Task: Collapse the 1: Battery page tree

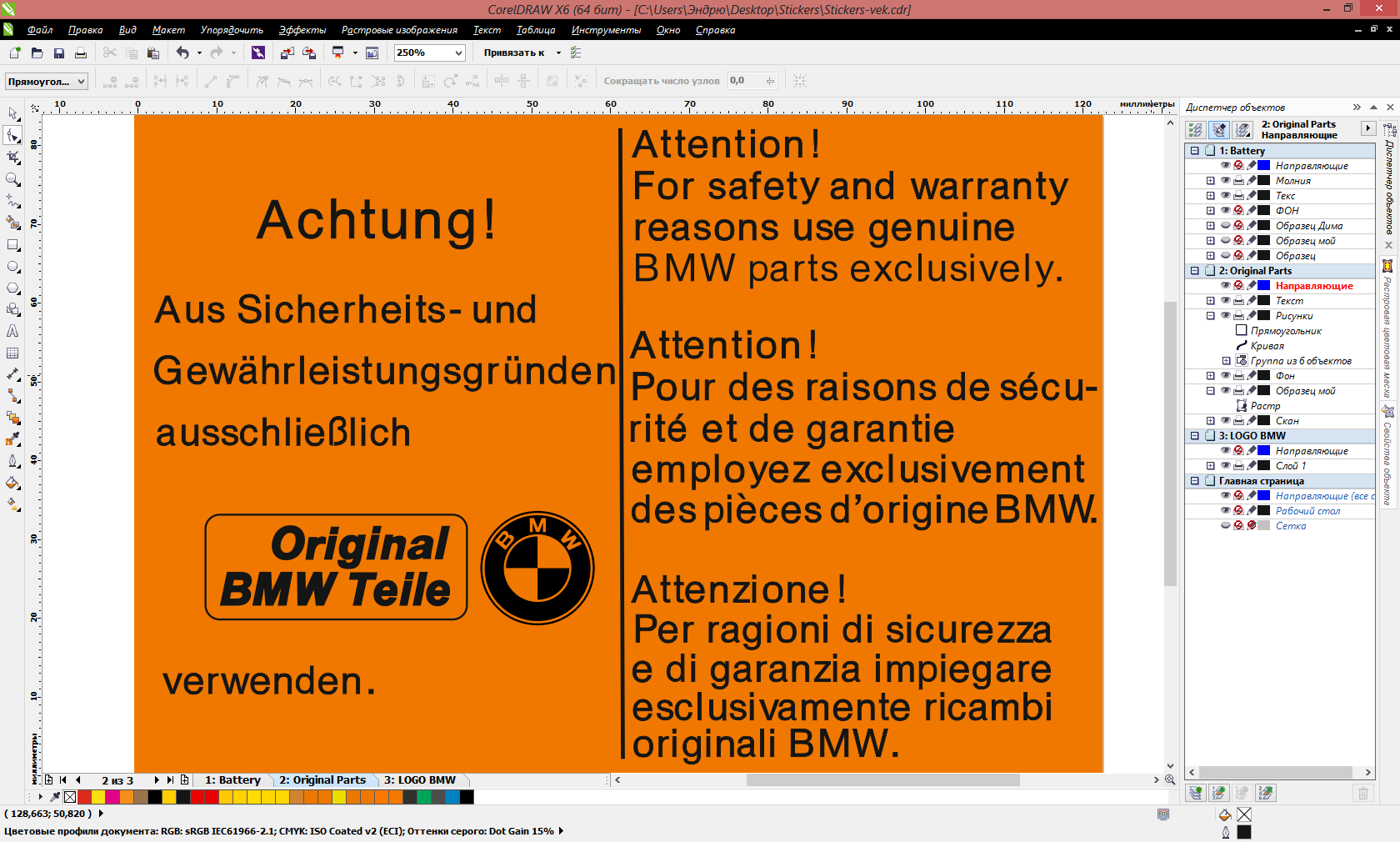Action: [x=1194, y=151]
